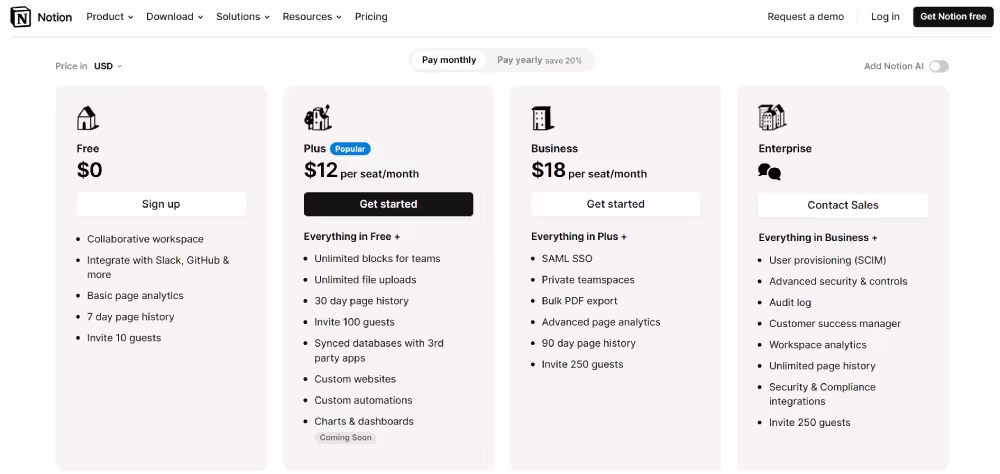Open the Resources menu
The height and width of the screenshot is (474, 1000).
[x=312, y=17]
